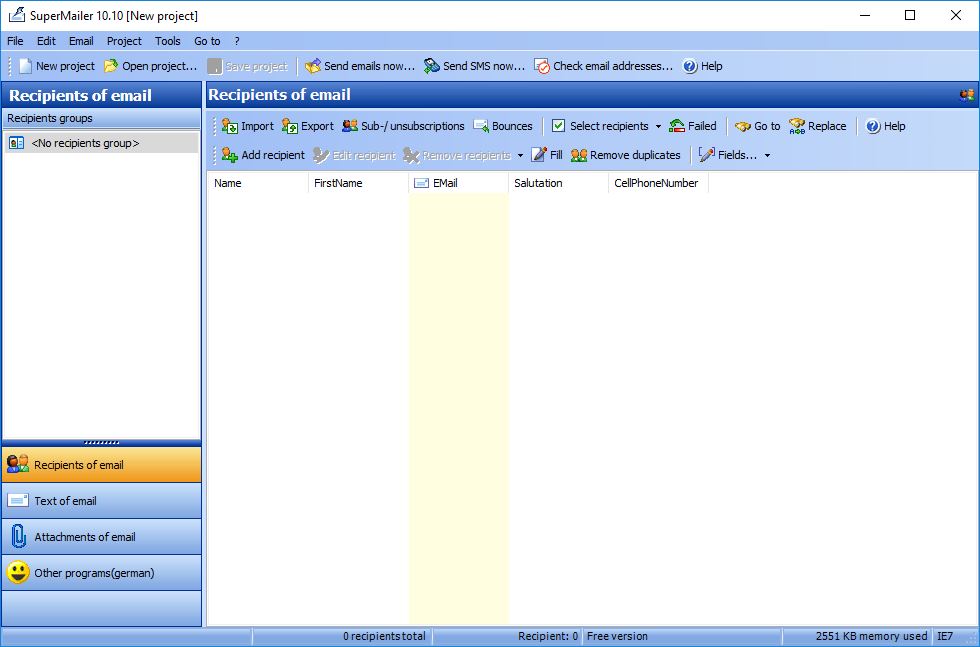Click the disabled Remove recipients button
This screenshot has height=647, width=980.
(x=458, y=155)
